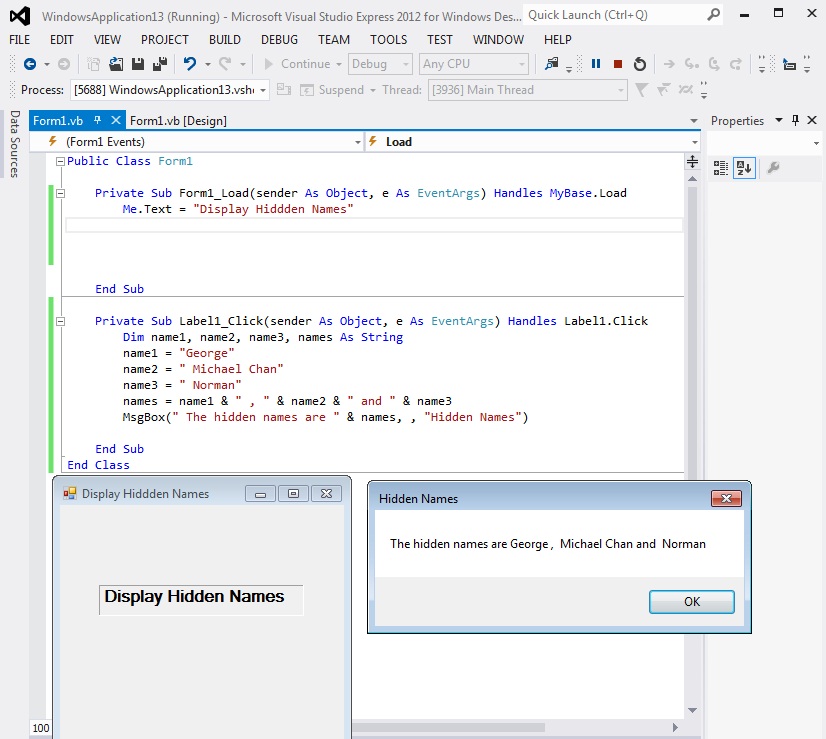Image resolution: width=826 pixels, height=739 pixels.
Task: Click the Save floppy disk icon
Action: click(x=138, y=64)
